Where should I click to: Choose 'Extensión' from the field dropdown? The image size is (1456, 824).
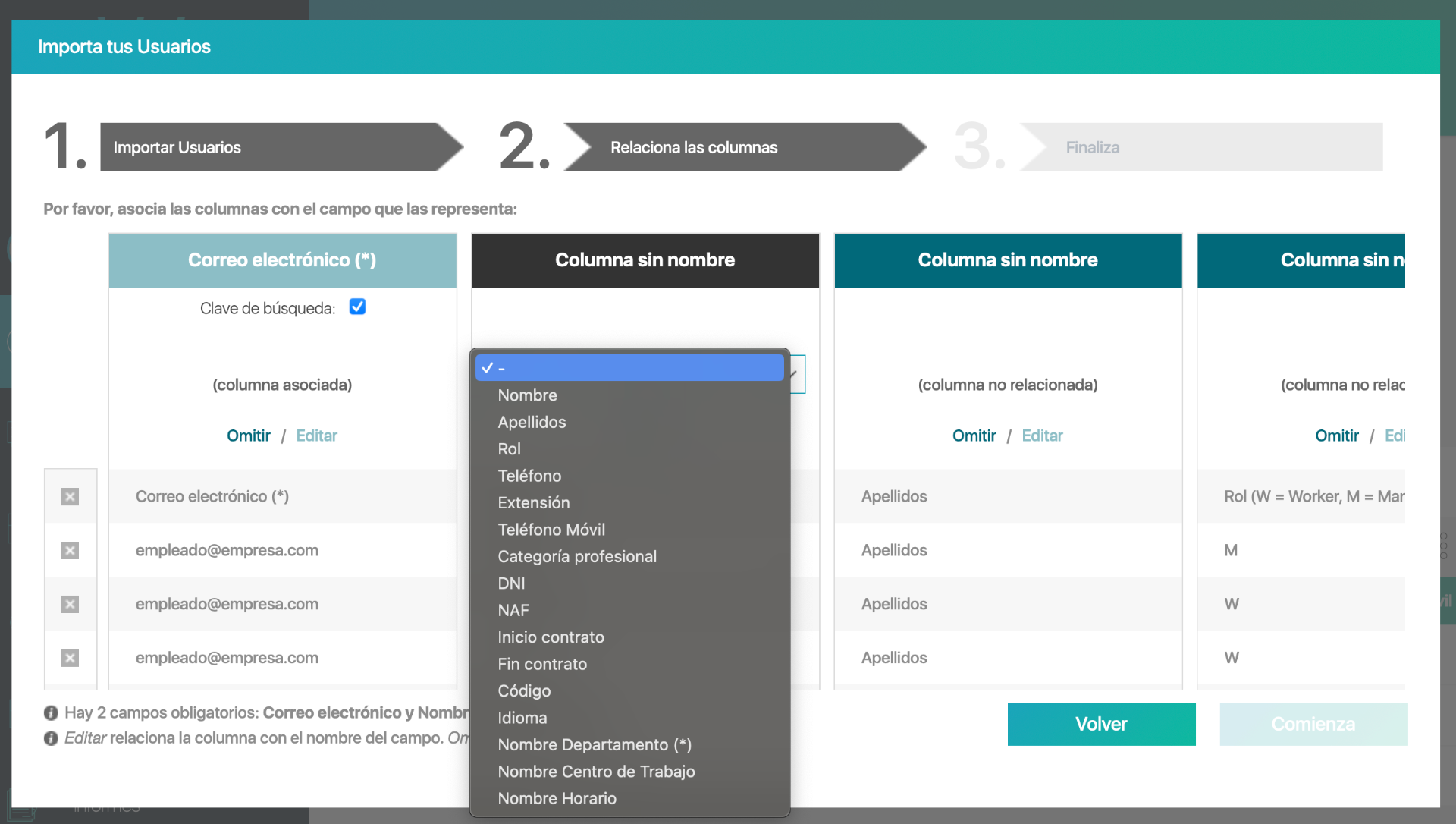pos(629,503)
